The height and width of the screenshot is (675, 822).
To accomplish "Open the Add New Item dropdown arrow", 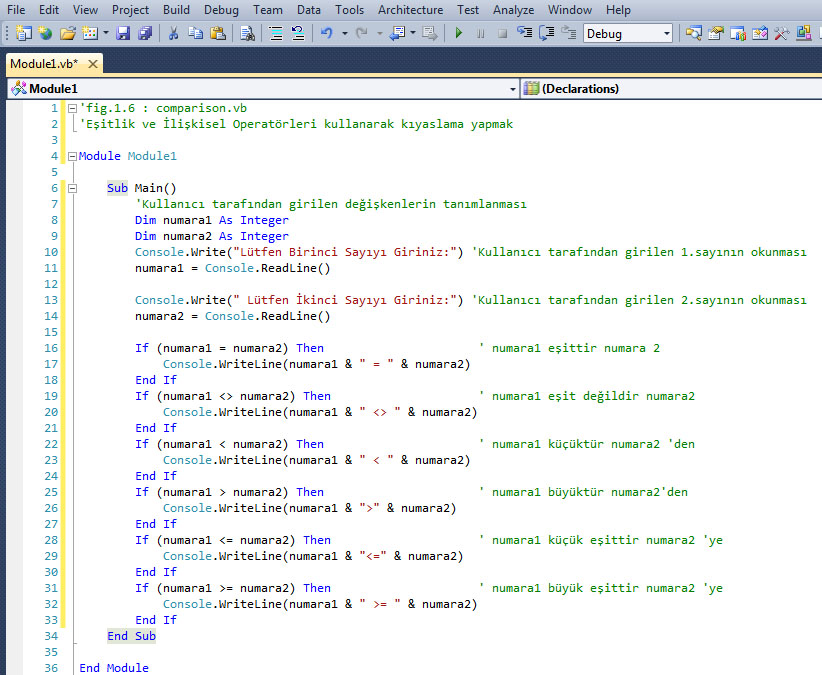I will coord(106,34).
